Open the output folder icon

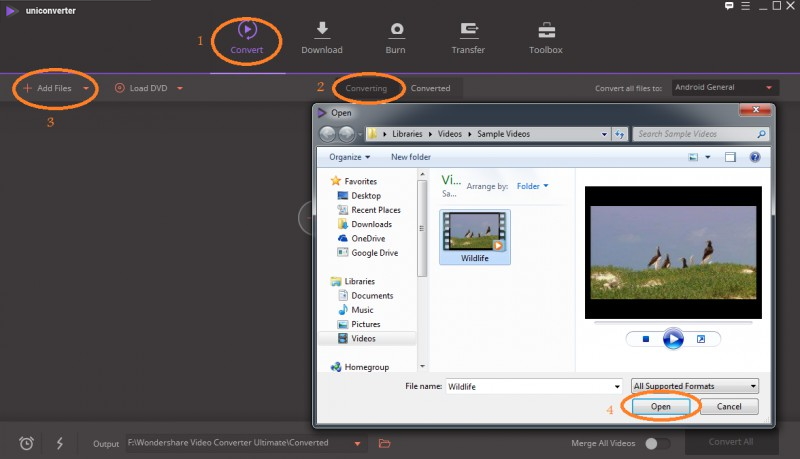385,444
